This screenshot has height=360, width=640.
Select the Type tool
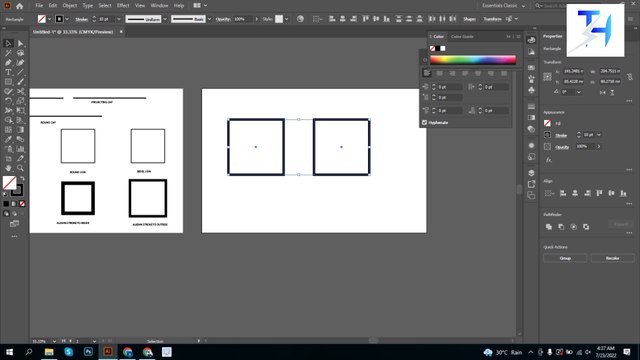point(8,72)
